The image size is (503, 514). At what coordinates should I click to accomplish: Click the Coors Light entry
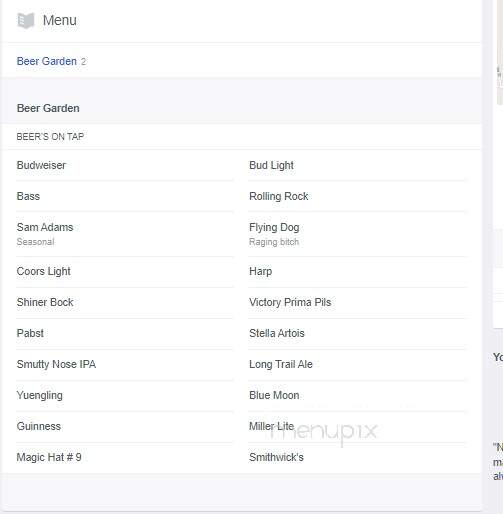[x=44, y=271]
